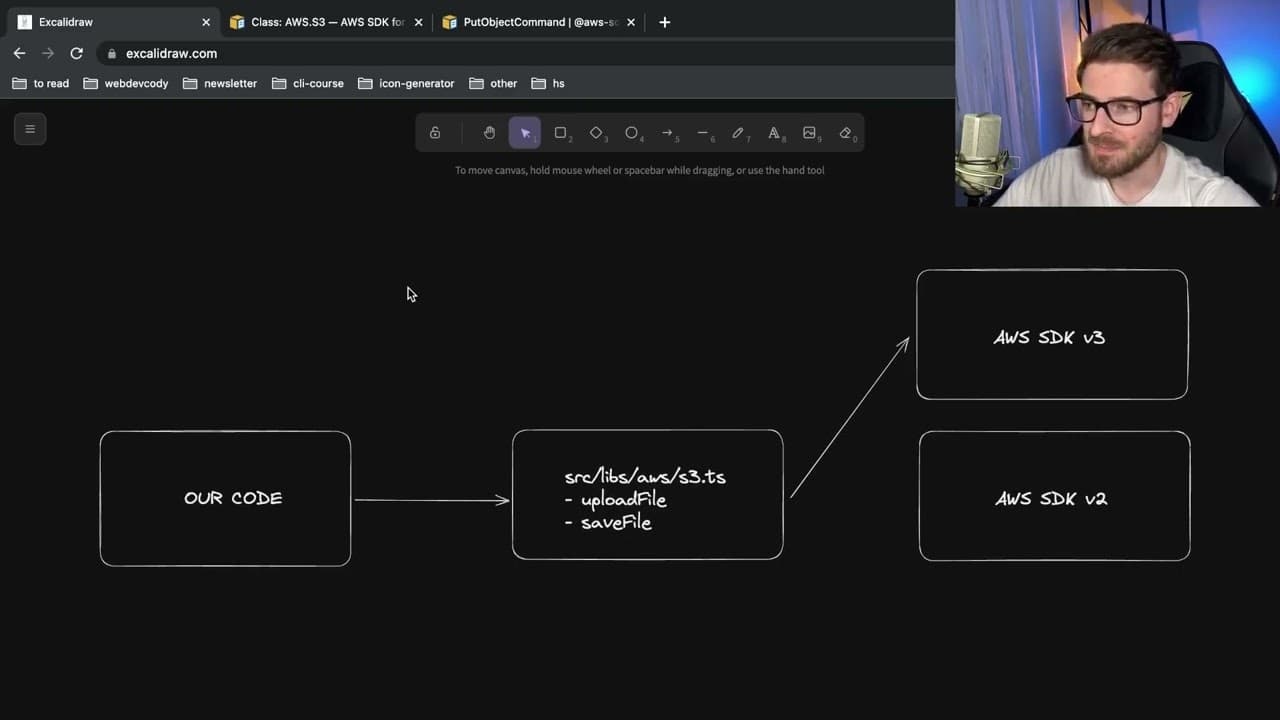This screenshot has height=720, width=1280.
Task: Go back in browser history
Action: [x=19, y=53]
